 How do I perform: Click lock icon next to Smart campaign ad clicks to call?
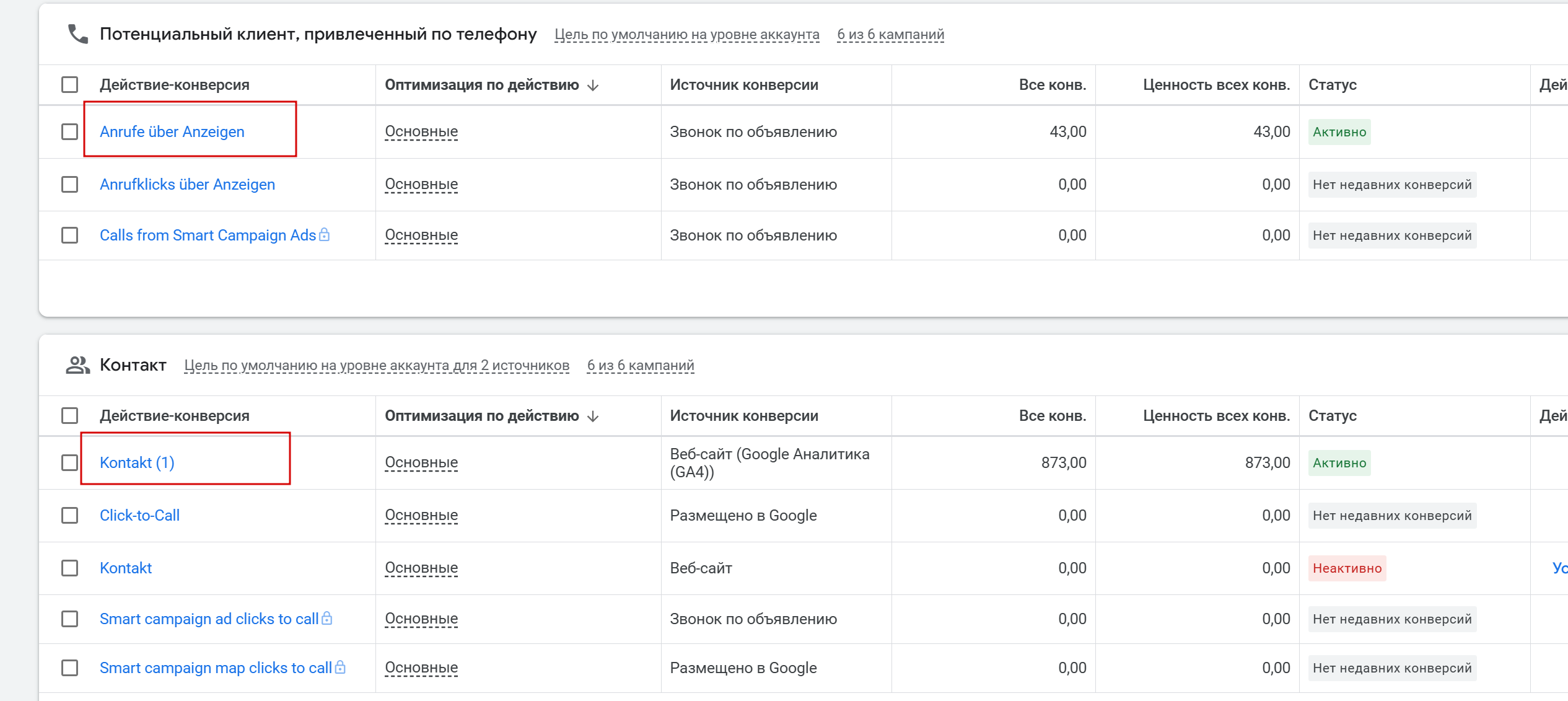(x=327, y=619)
